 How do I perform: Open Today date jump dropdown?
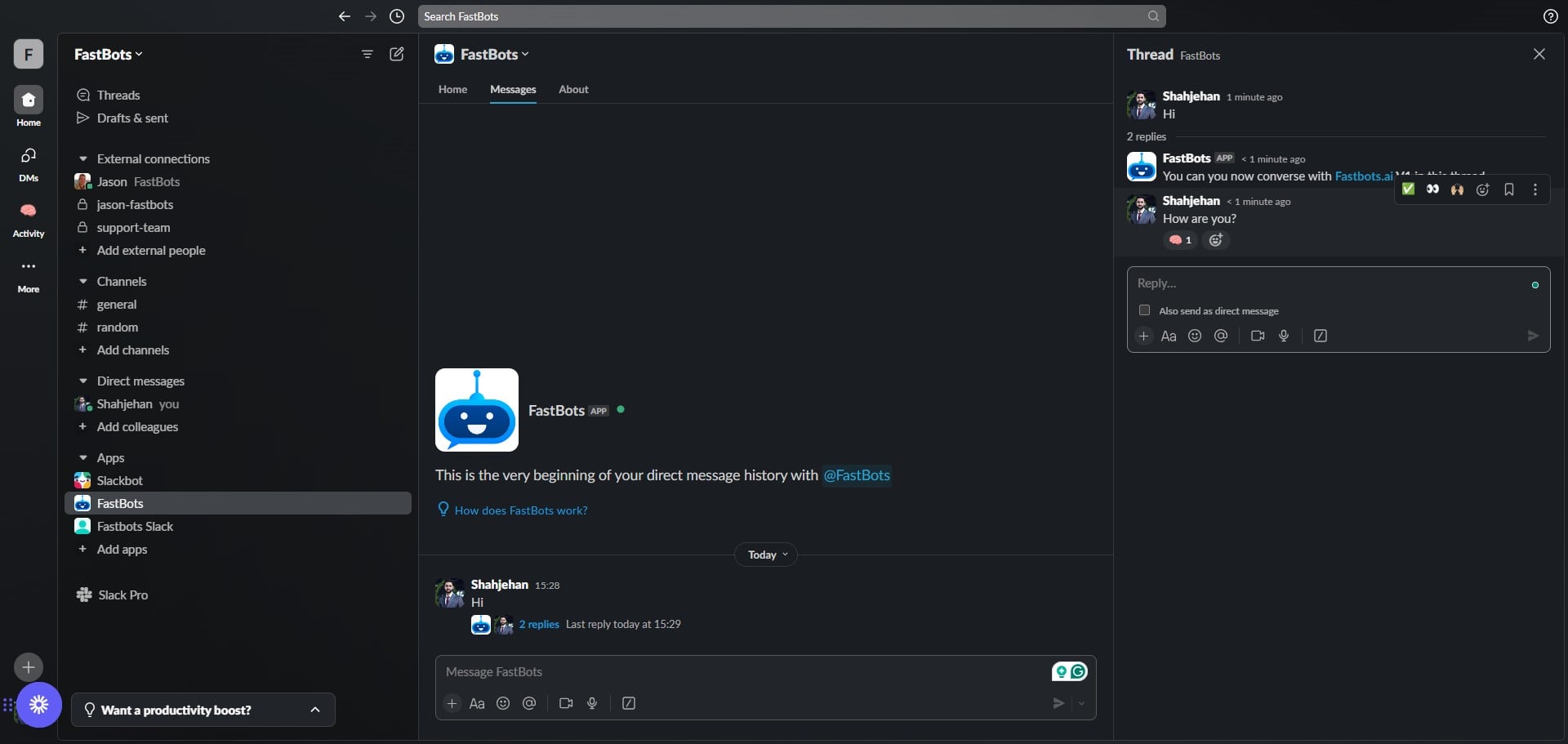coord(766,555)
